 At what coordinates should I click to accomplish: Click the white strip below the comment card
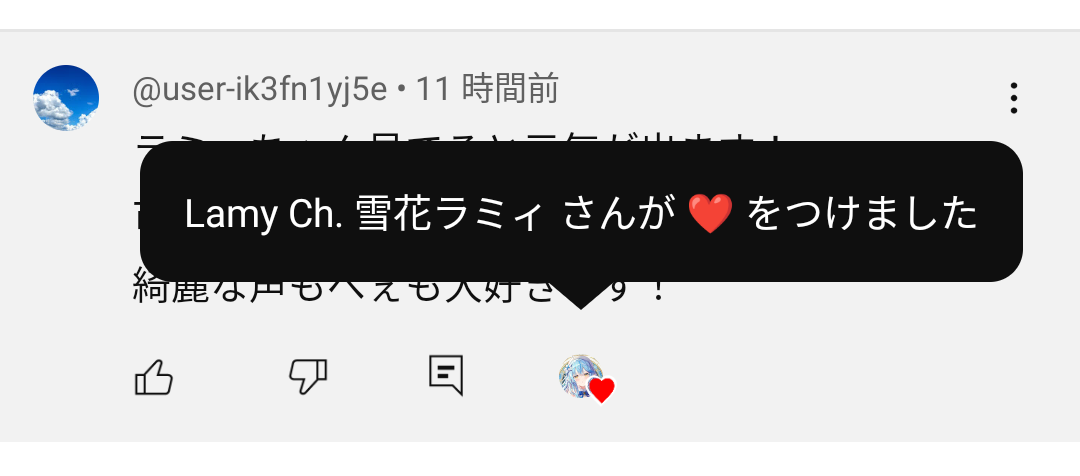[x=540, y=459]
